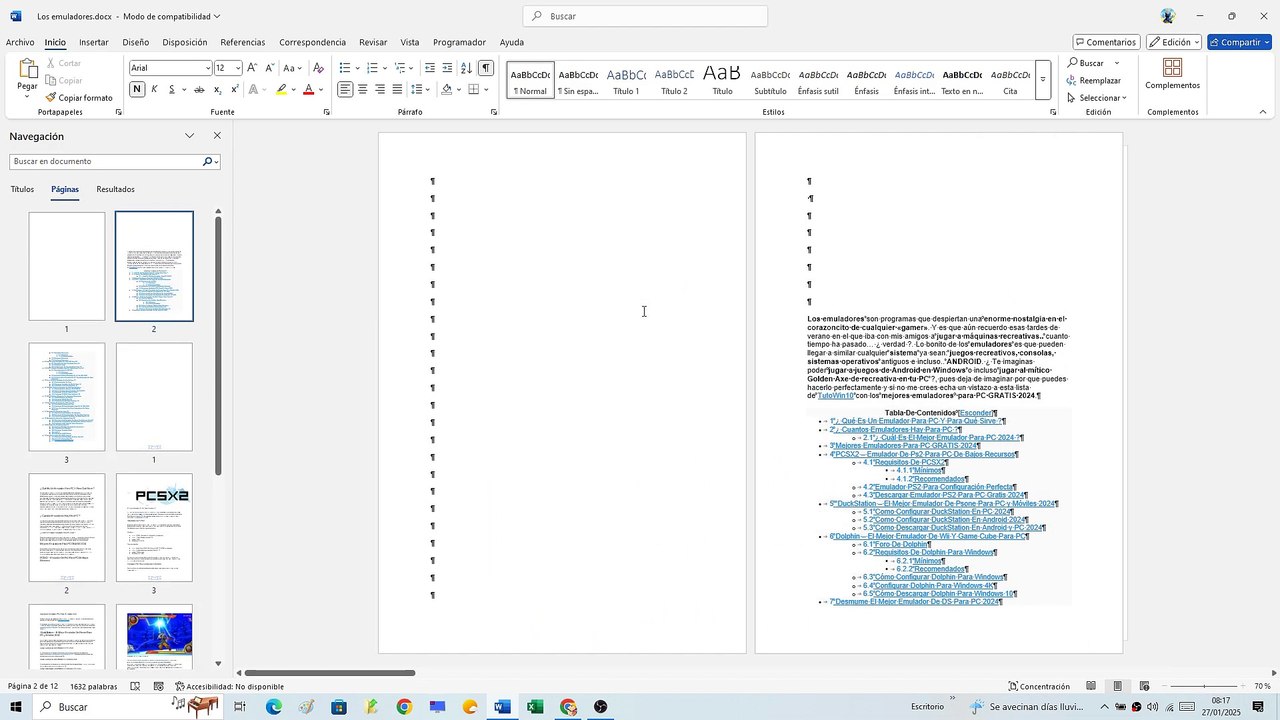
Task: Click the Comentarios button
Action: tap(1106, 42)
